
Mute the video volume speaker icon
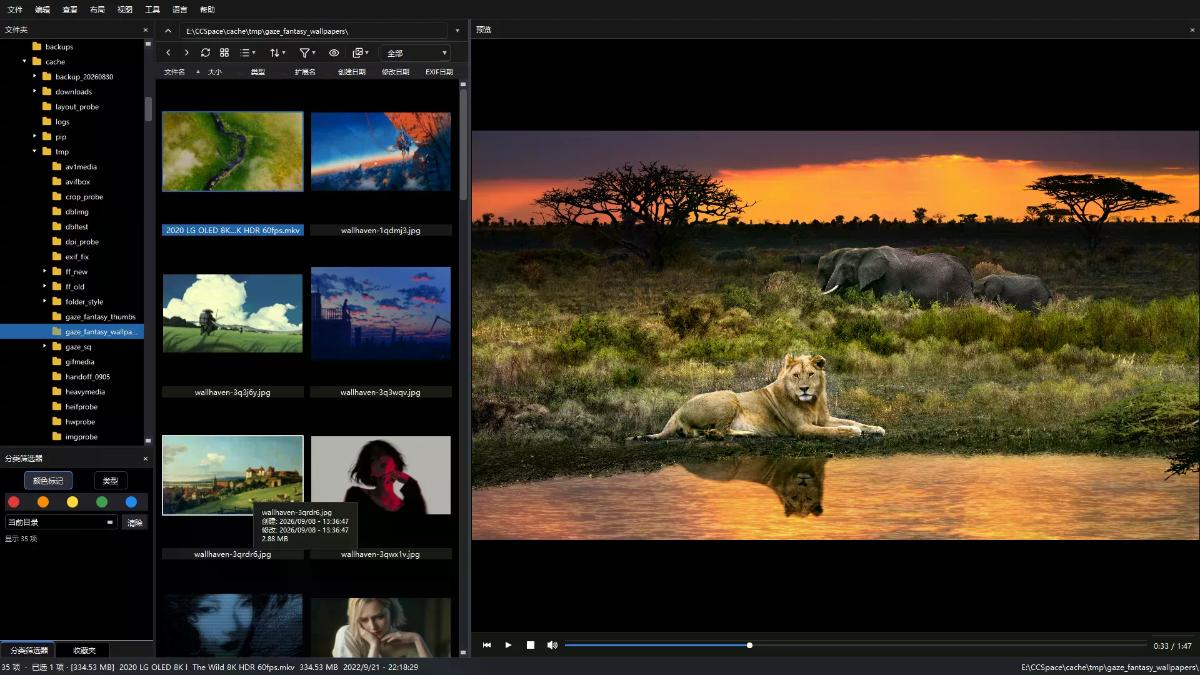552,645
